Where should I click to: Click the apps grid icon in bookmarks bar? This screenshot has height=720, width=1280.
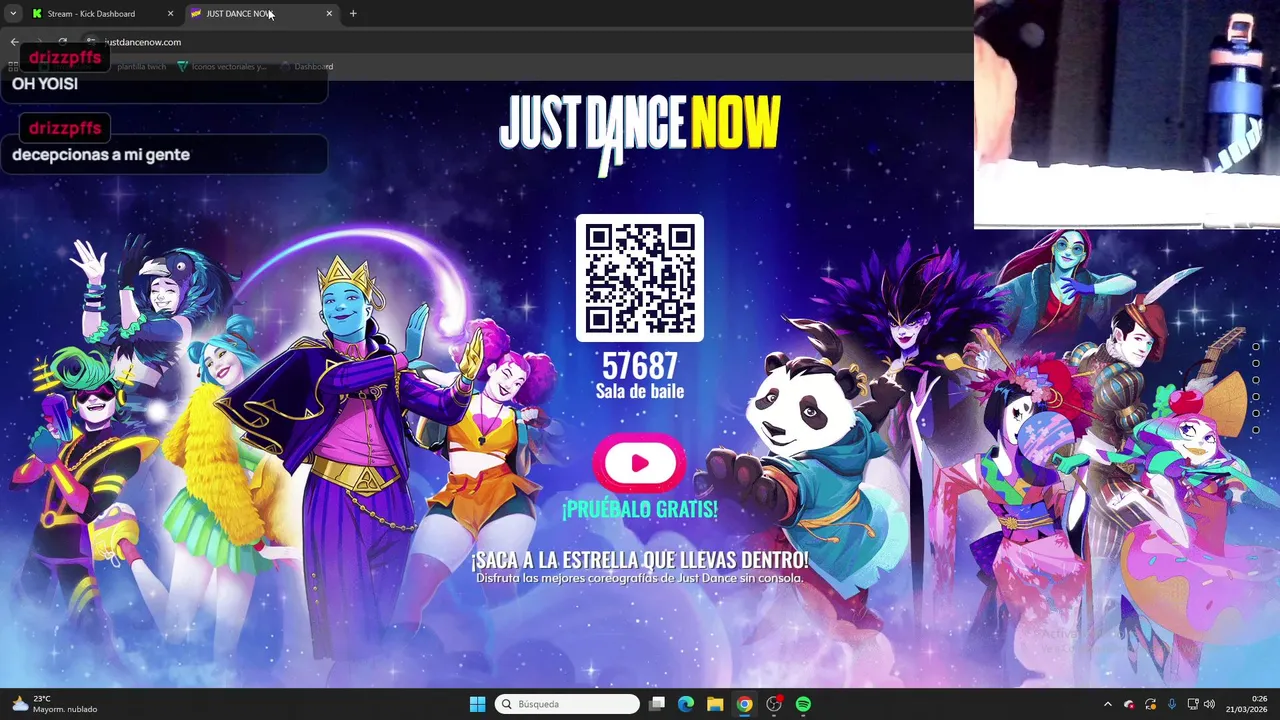pos(13,67)
